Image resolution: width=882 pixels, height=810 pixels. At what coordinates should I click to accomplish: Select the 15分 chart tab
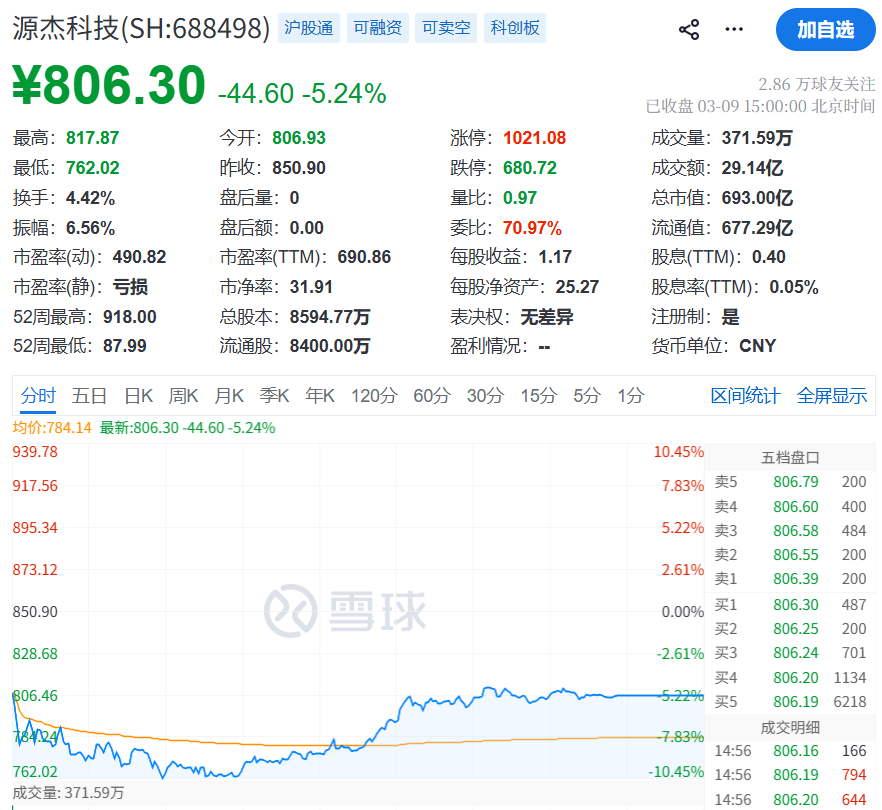point(538,395)
